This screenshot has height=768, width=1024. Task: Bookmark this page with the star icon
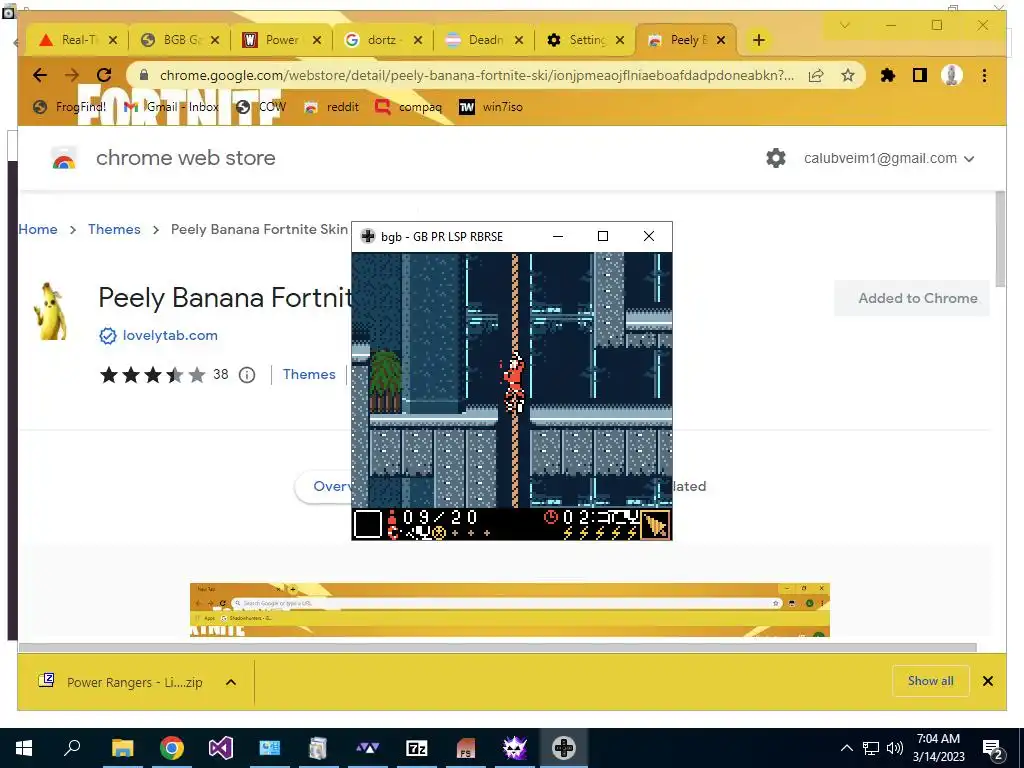848,75
